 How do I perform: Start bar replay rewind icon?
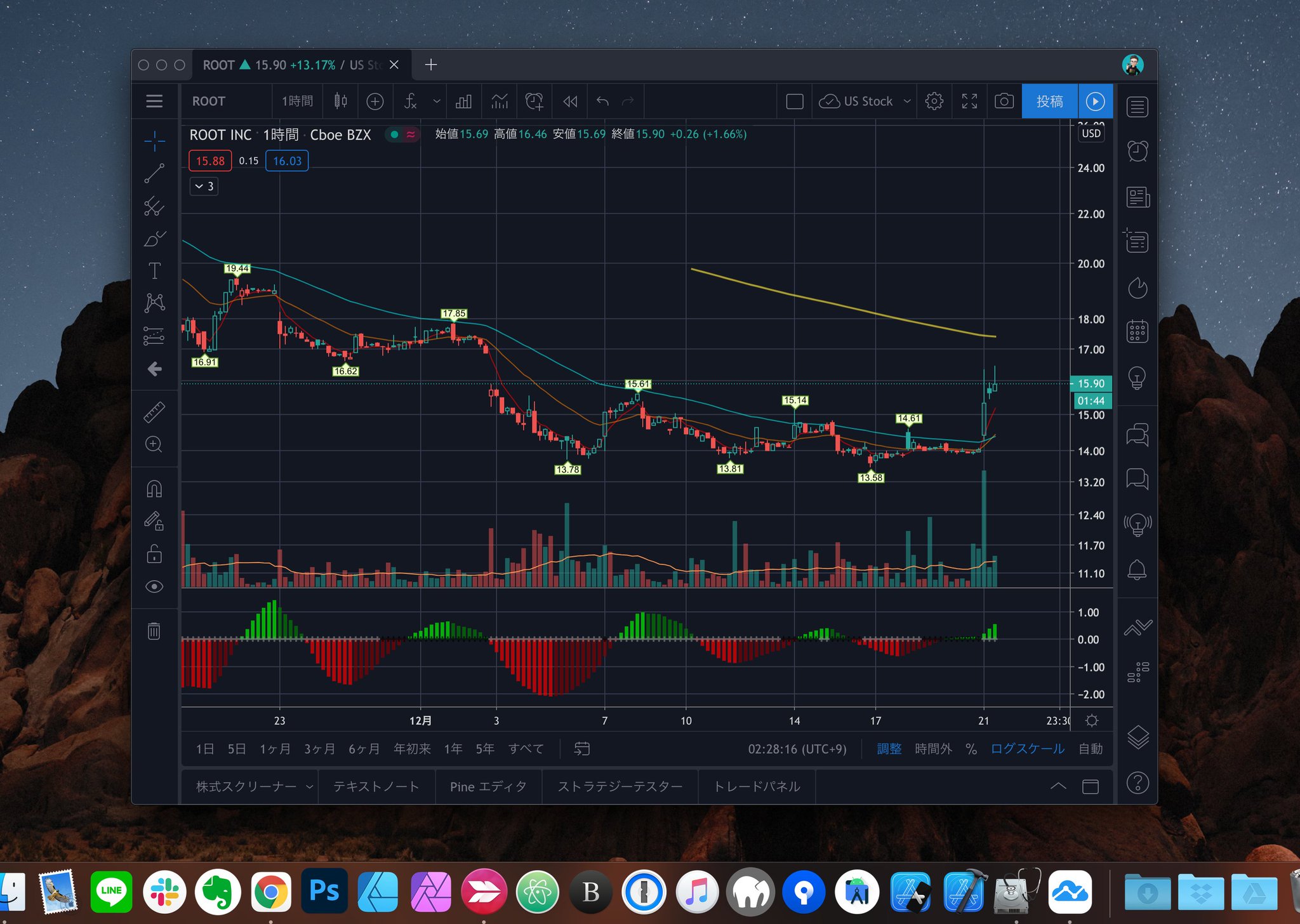tap(570, 102)
